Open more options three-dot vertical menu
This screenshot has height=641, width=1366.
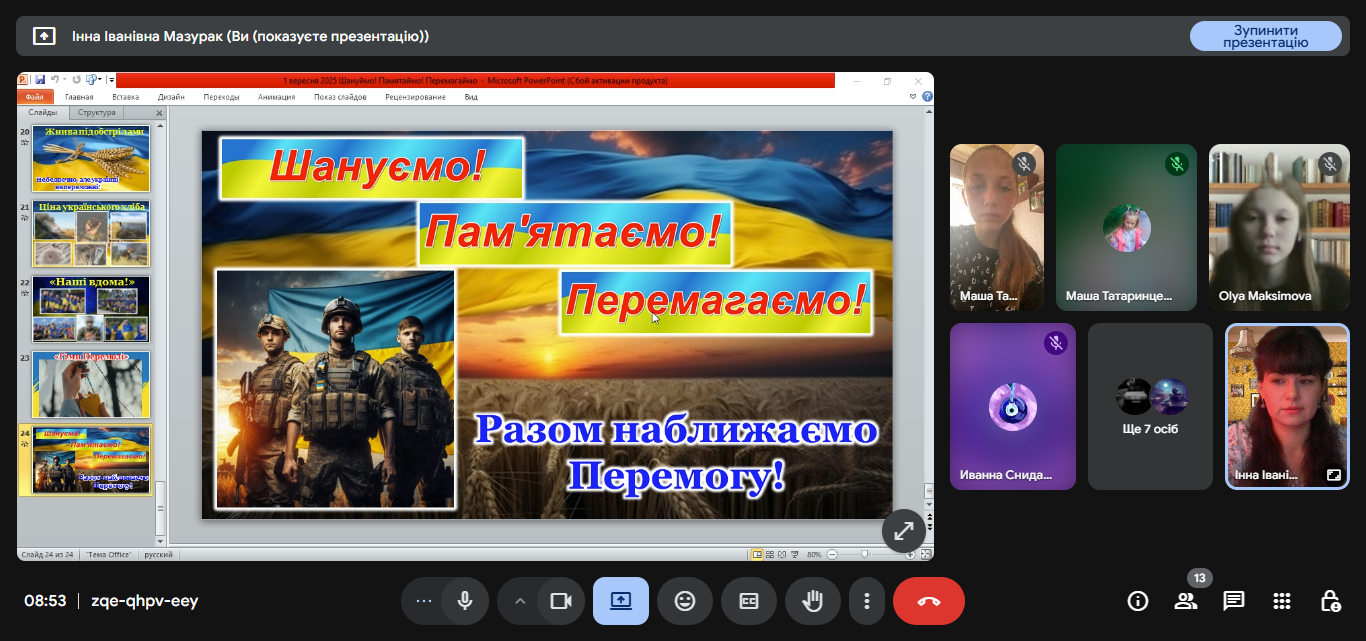(867, 601)
